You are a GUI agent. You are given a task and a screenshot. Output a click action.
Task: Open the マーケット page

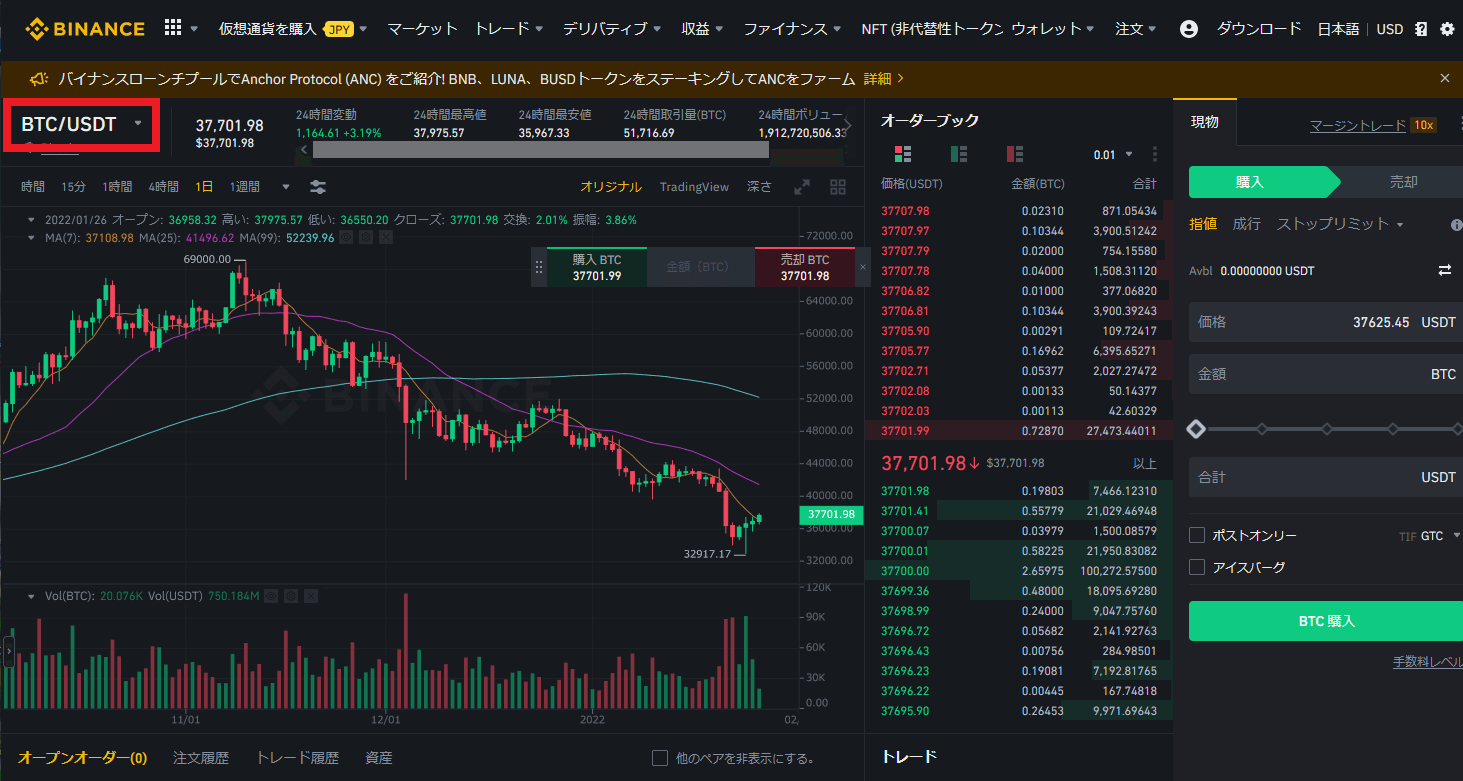click(422, 29)
